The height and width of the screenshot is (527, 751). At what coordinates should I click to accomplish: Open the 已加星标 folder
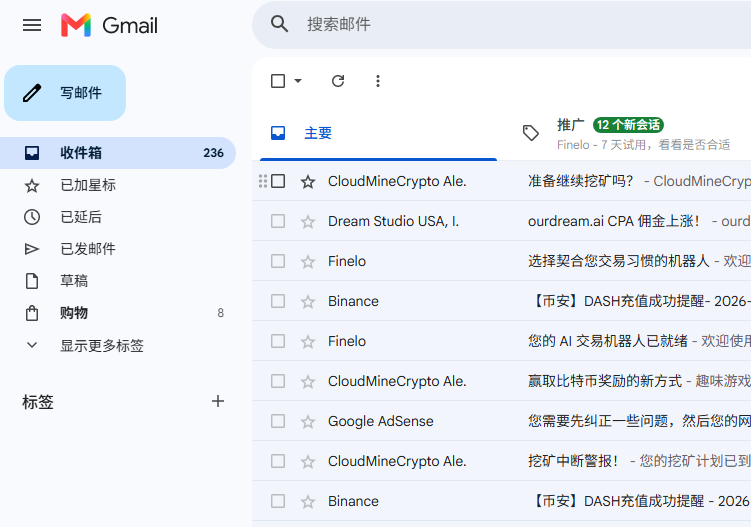pyautogui.click(x=118, y=185)
